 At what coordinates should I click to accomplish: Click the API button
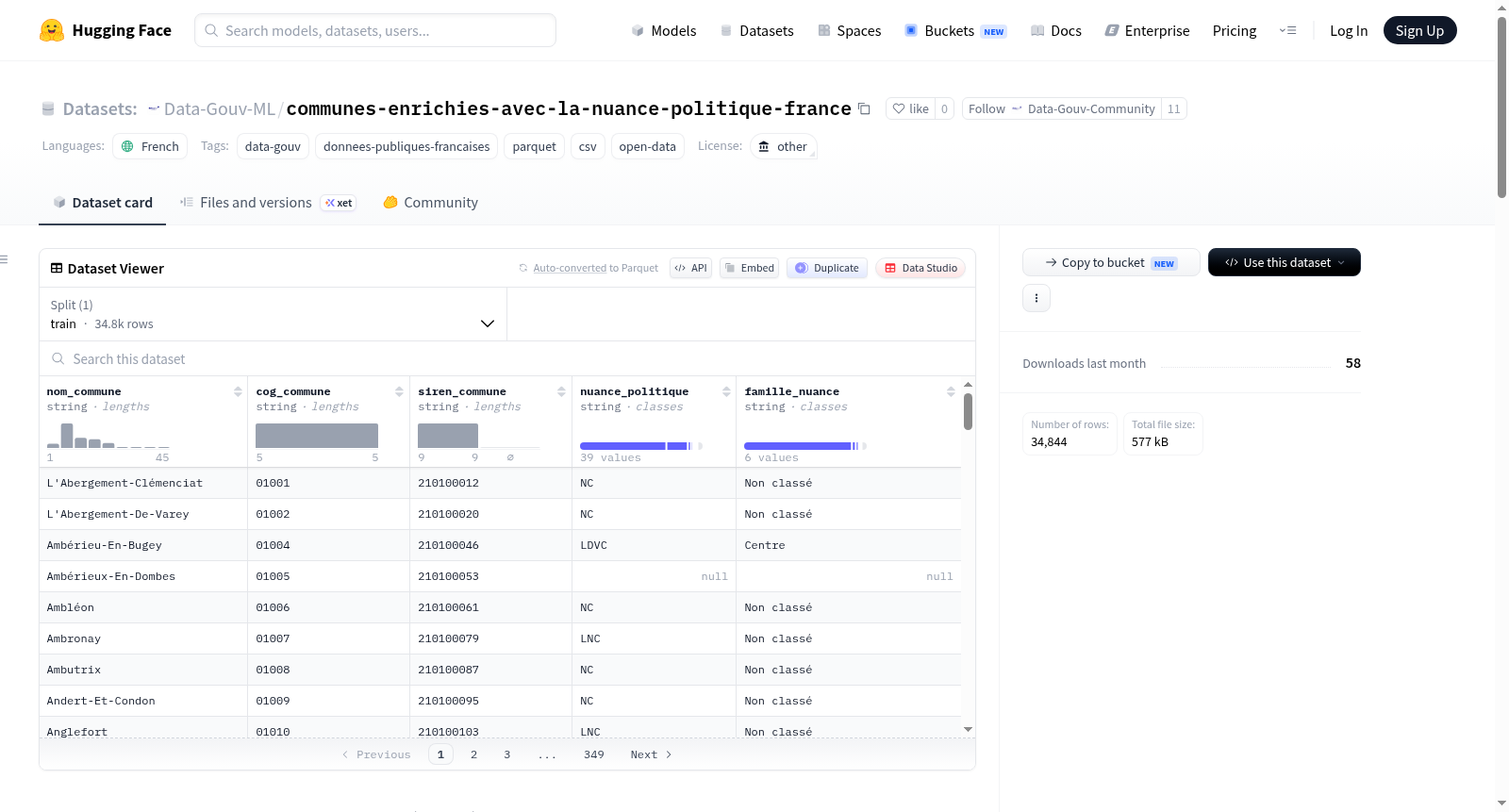coord(690,268)
